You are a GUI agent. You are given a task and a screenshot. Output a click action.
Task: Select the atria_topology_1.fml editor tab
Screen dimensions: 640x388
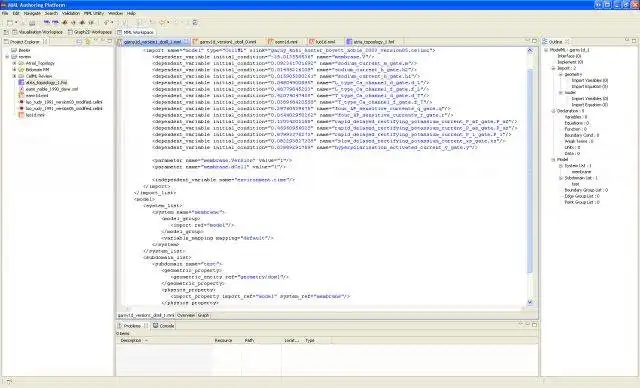[371, 42]
